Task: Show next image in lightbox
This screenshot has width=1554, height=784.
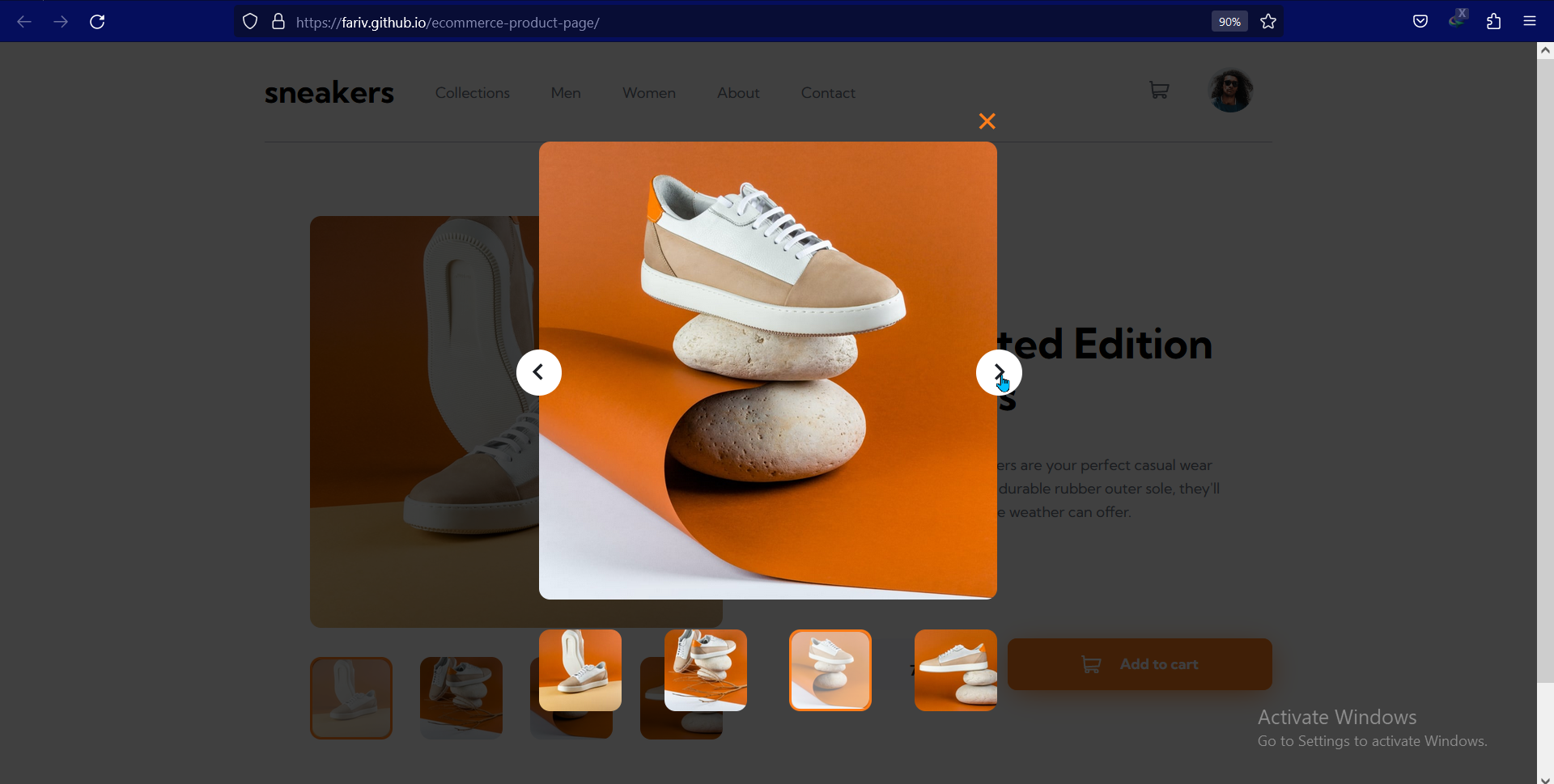Action: pyautogui.click(x=999, y=373)
